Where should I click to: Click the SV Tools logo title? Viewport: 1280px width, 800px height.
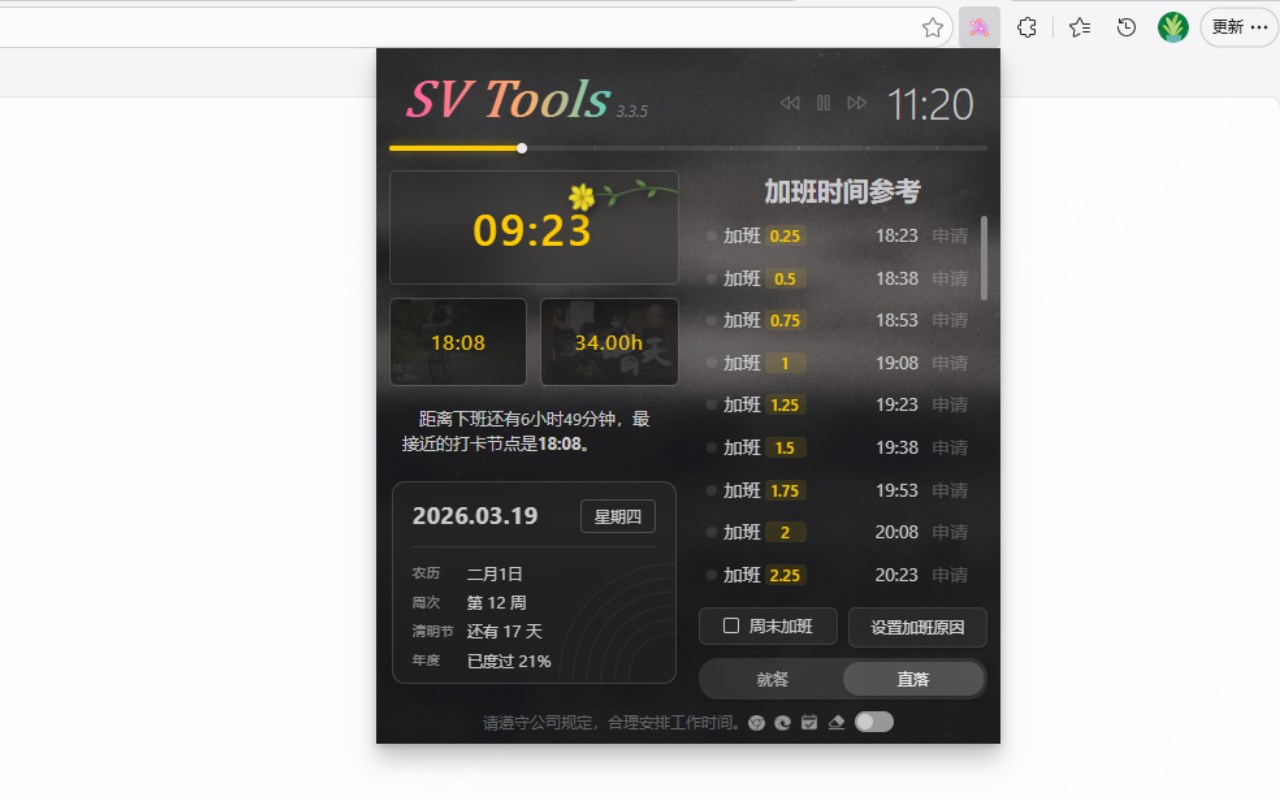coord(508,100)
